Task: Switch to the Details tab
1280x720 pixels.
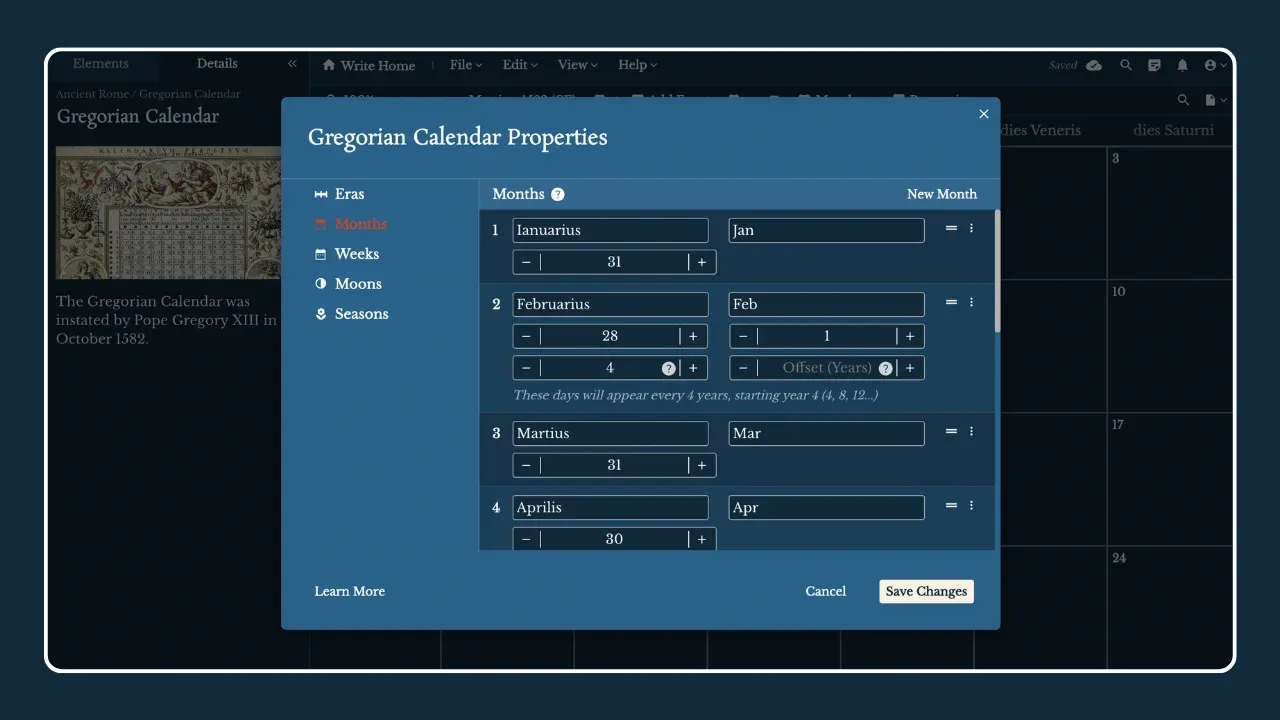Action: click(217, 64)
